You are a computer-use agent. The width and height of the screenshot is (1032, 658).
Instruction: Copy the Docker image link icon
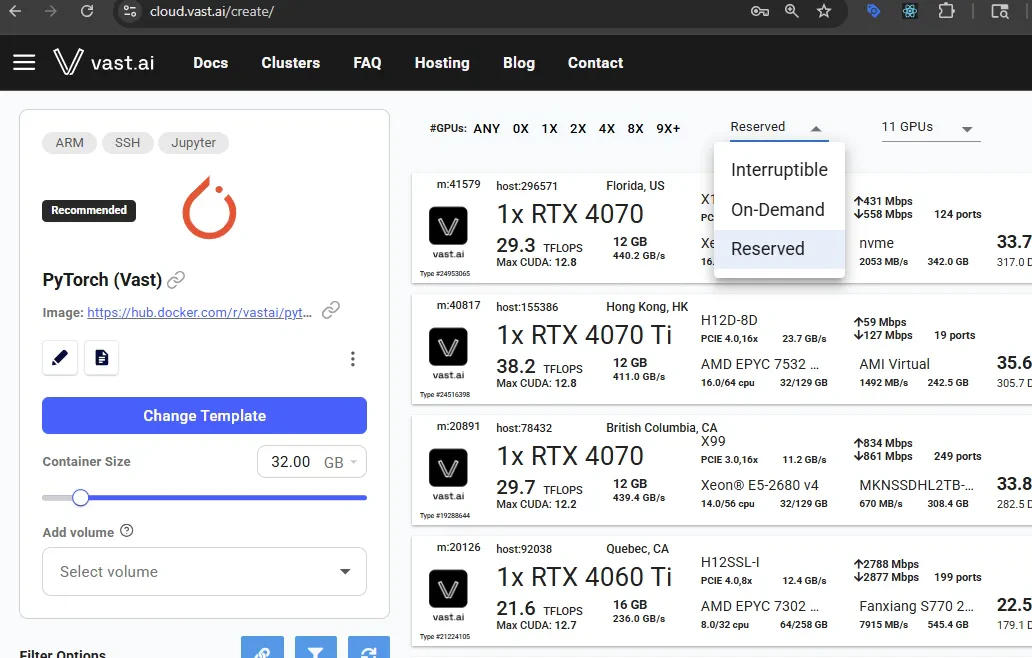[331, 310]
